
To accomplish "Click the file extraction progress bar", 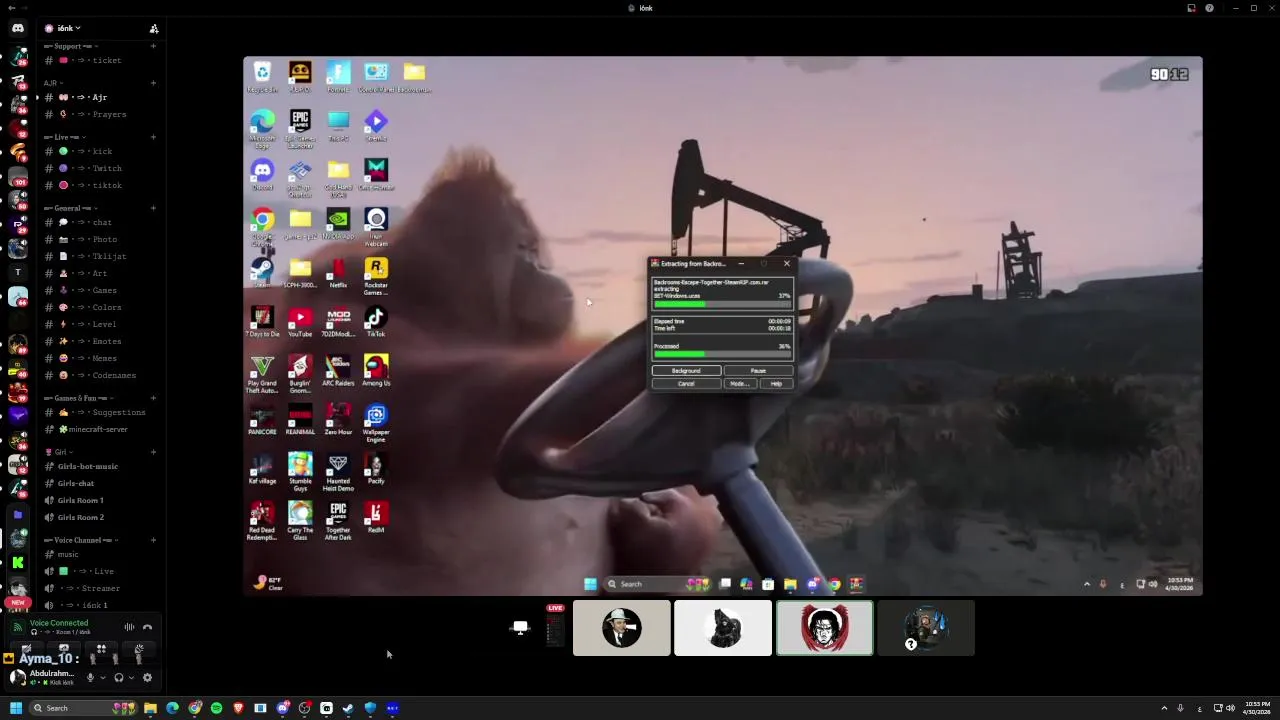I will pyautogui.click(x=723, y=304).
